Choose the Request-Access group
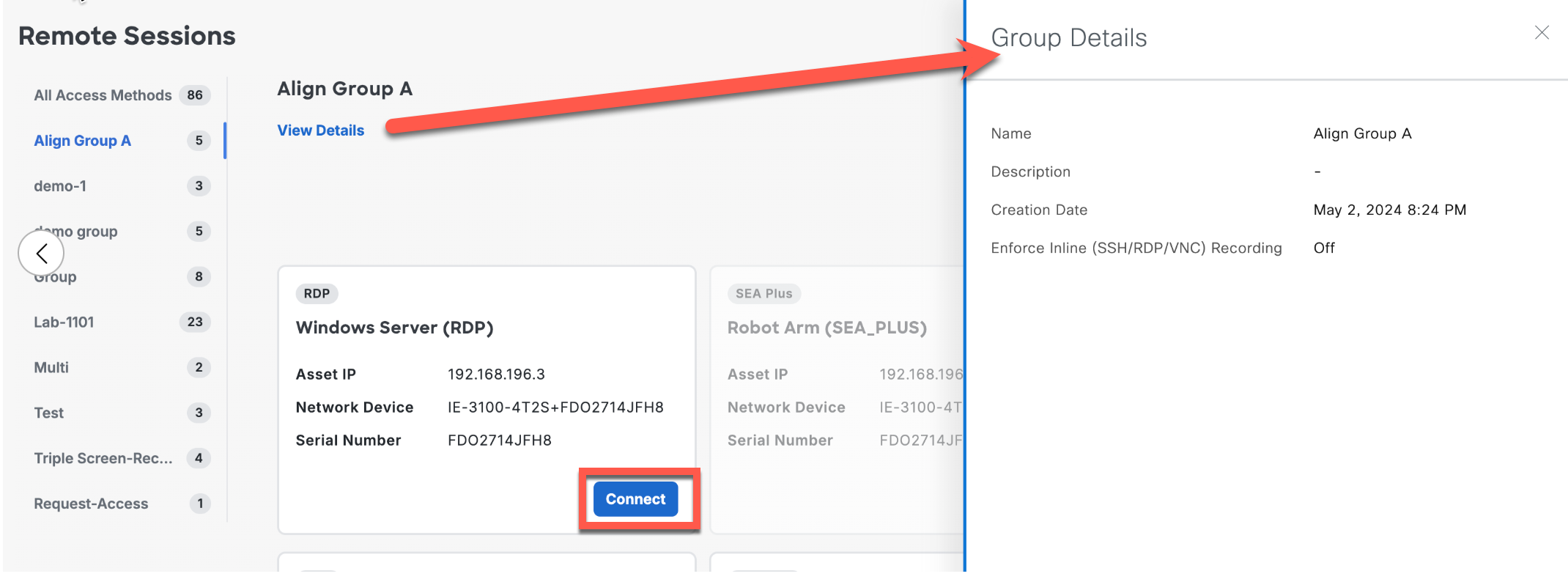This screenshot has height=582, width=1568. pyautogui.click(x=91, y=504)
